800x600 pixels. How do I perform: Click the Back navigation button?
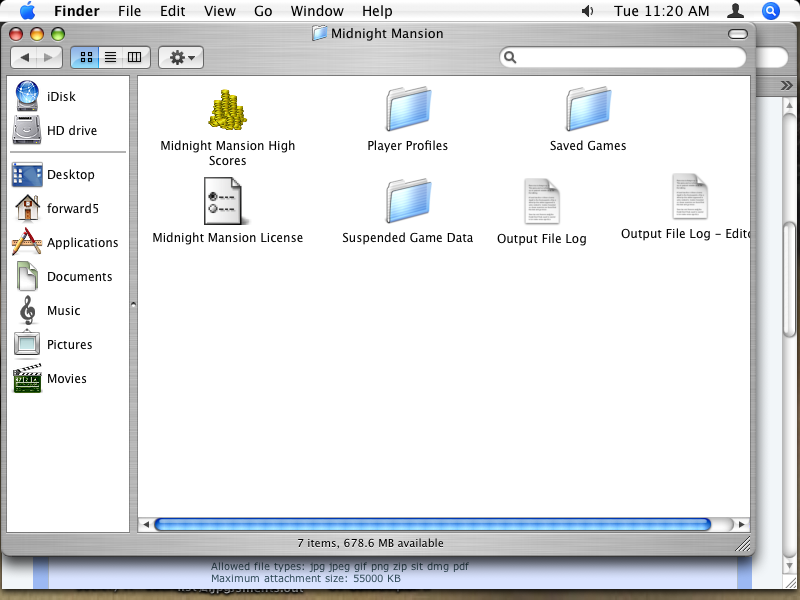click(x=25, y=58)
